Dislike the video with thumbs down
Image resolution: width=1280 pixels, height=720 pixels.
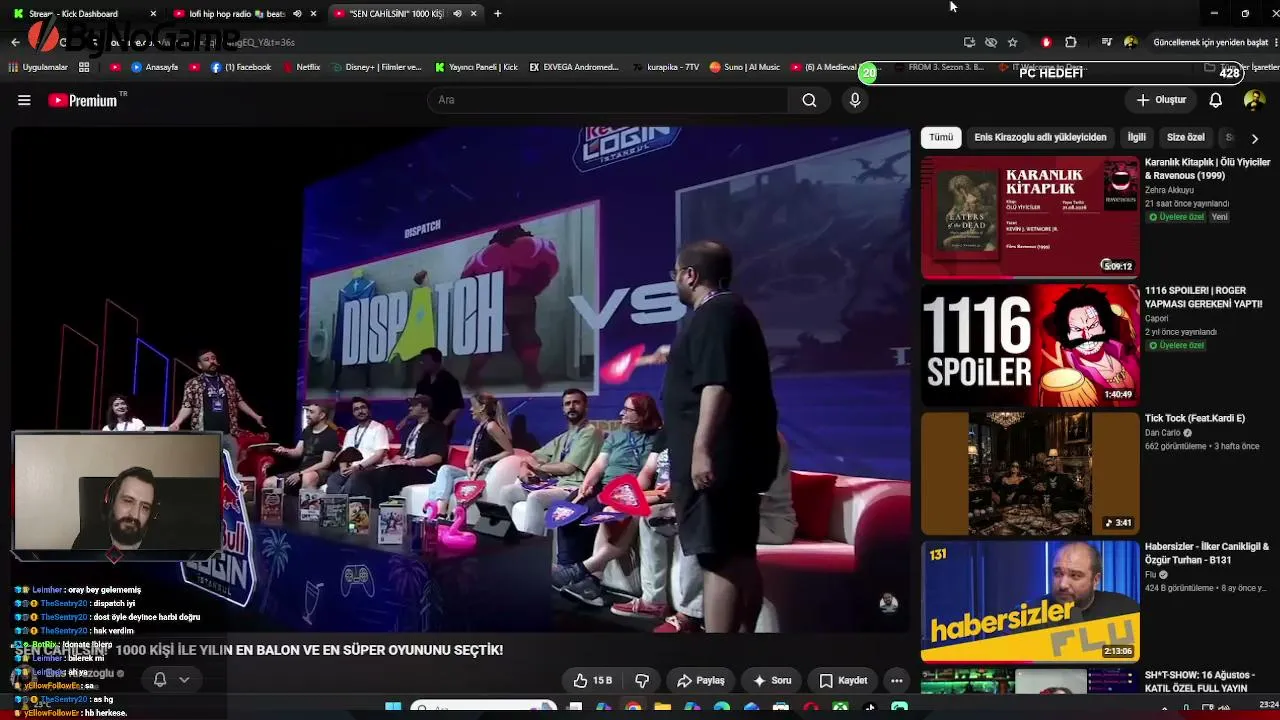[x=642, y=681]
